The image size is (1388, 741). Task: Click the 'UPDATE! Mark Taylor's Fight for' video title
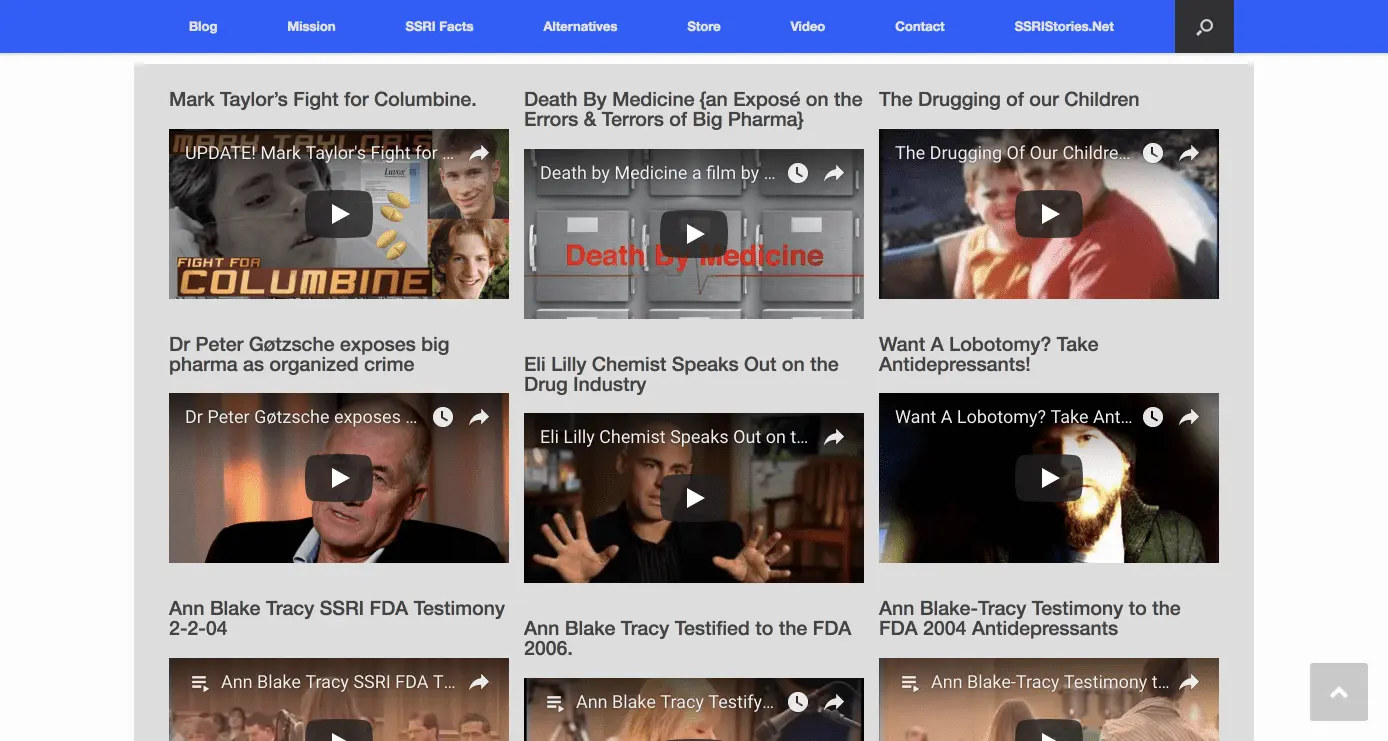[320, 153]
